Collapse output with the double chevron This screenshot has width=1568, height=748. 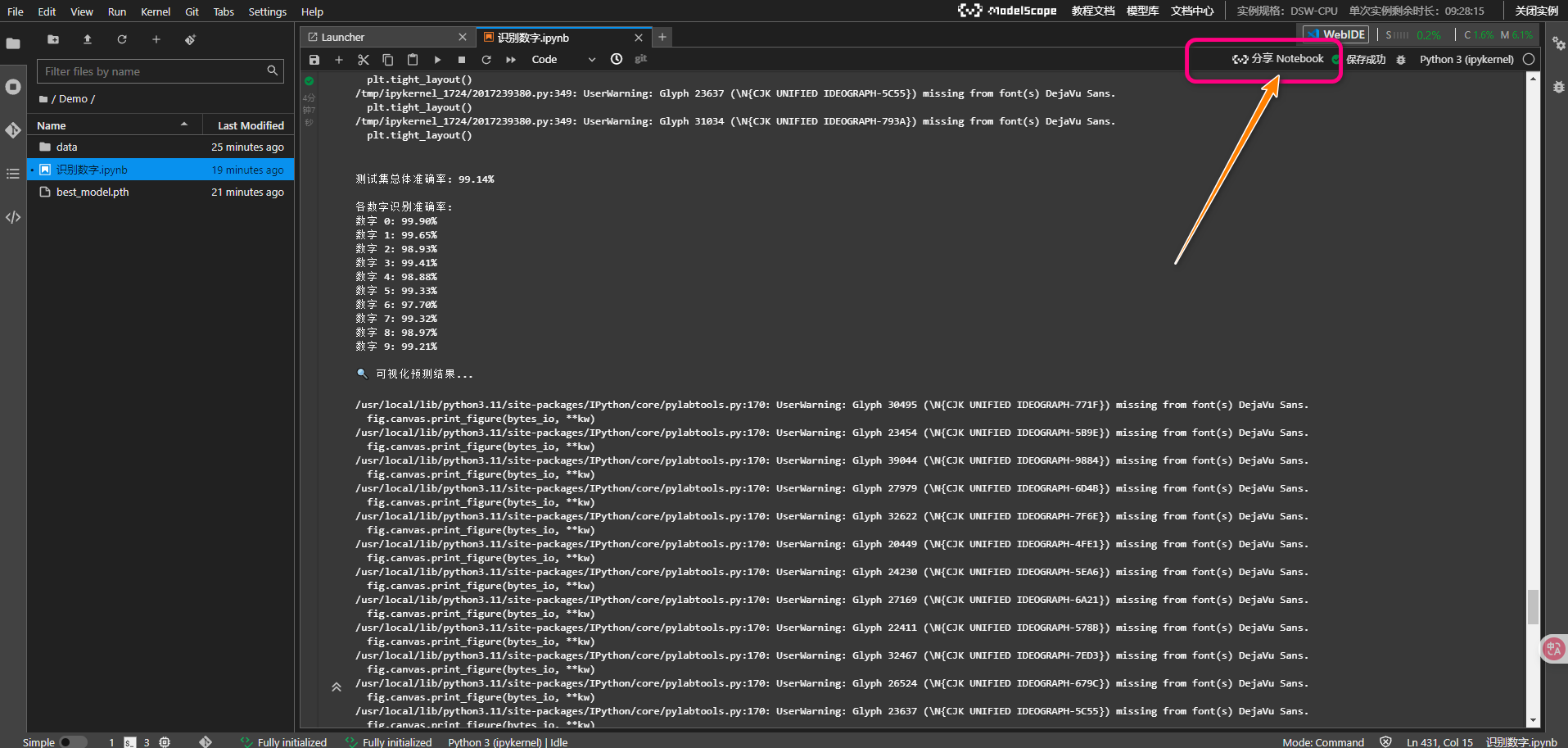[336, 687]
